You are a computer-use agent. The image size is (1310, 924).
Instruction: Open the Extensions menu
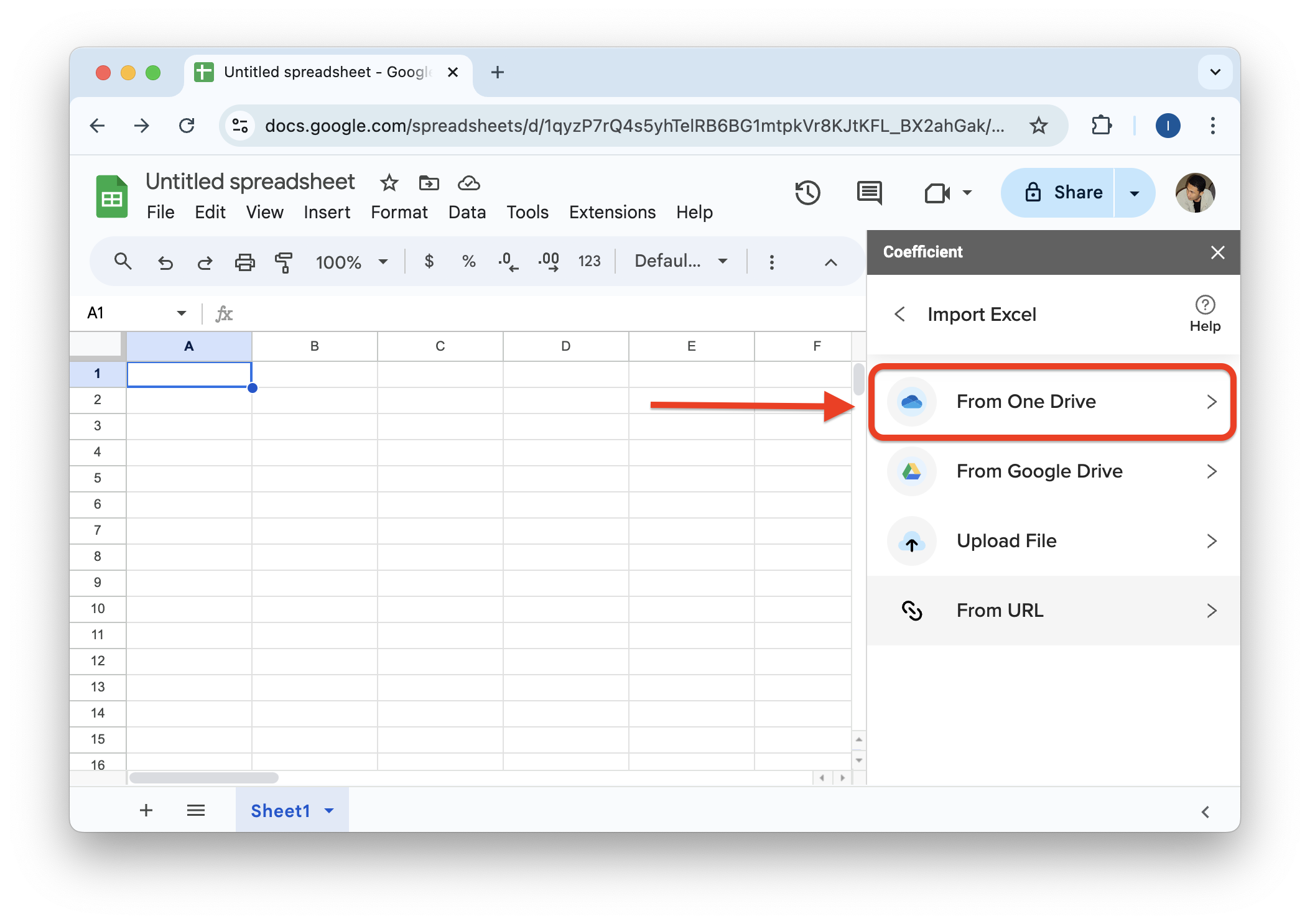612,213
